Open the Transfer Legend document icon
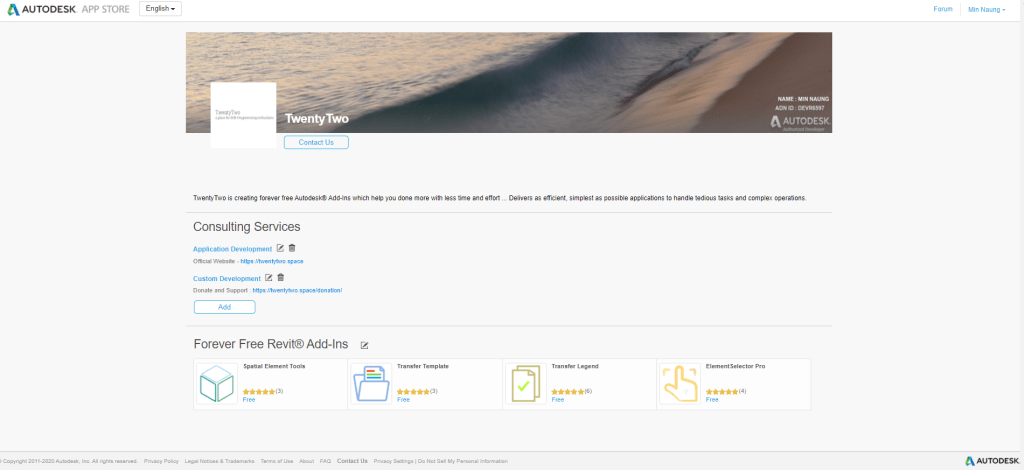 pos(525,384)
